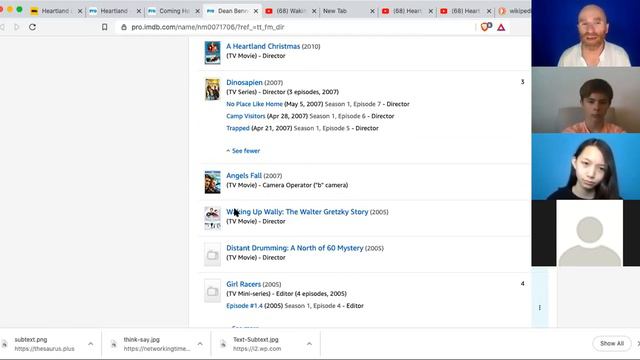Select the bald man's video tile
Viewport: 640px width, 360px height.
tap(586, 33)
